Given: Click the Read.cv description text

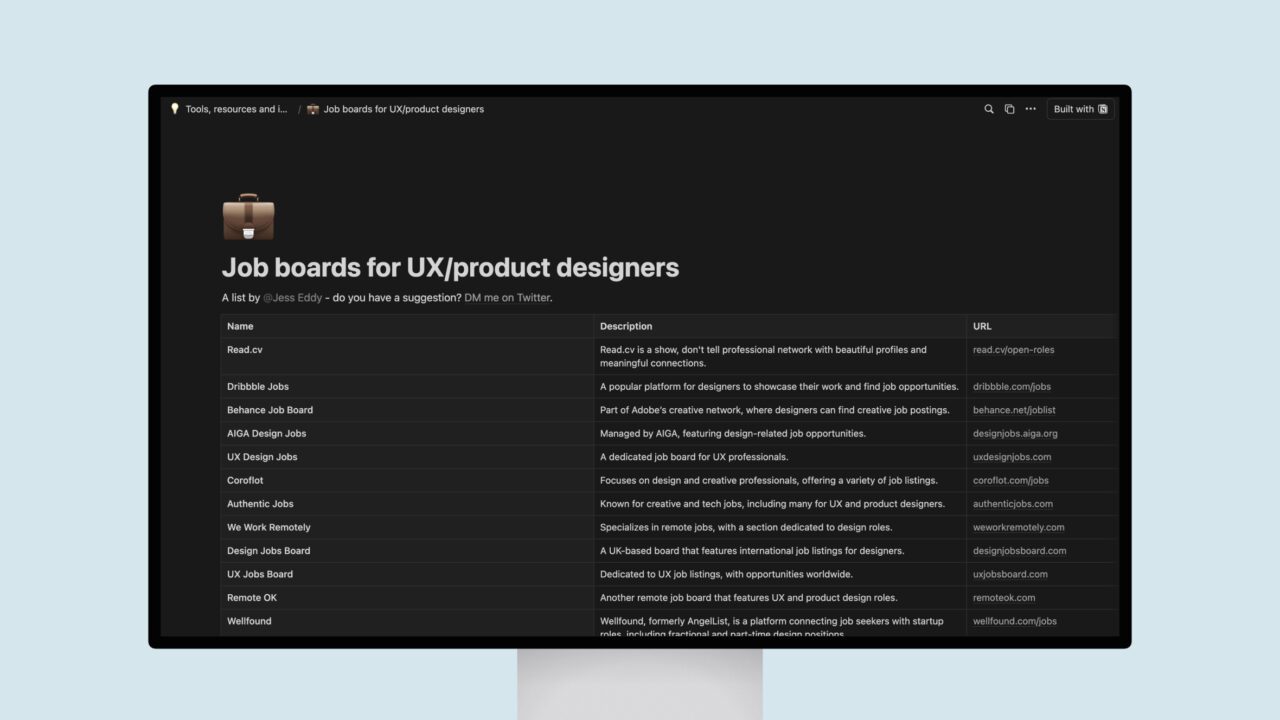Looking at the screenshot, I should pos(763,357).
